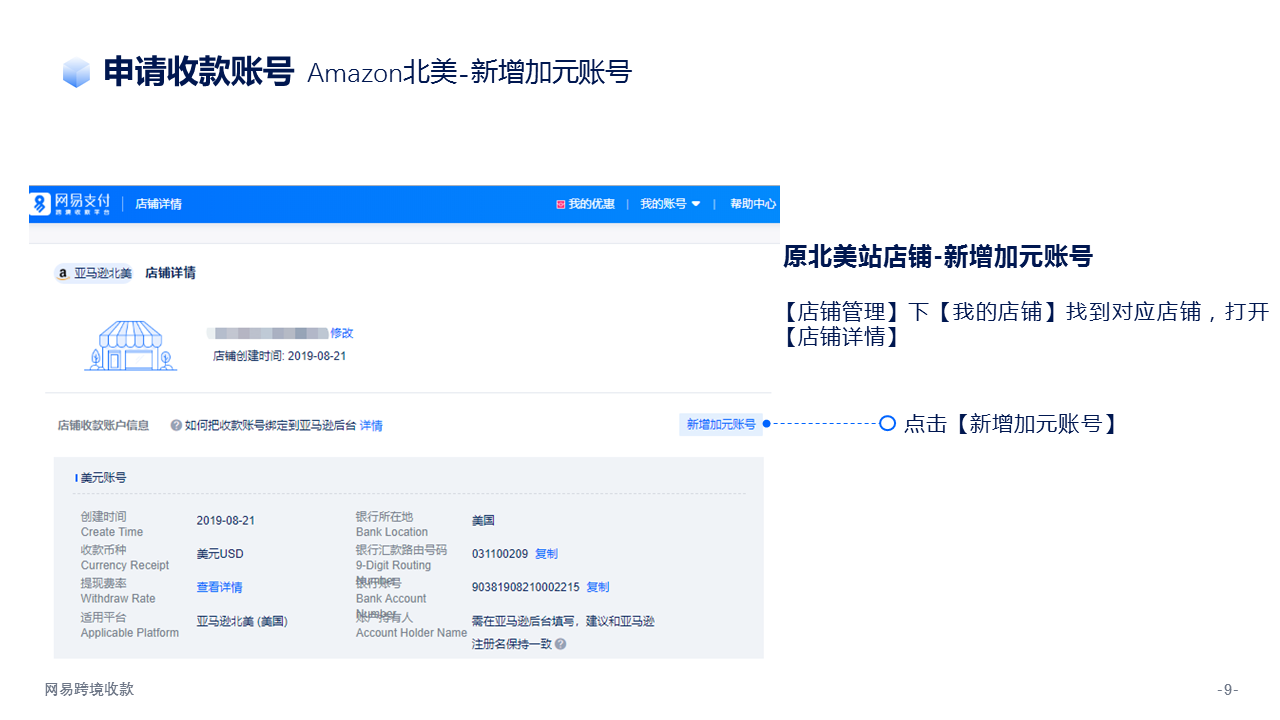Viewport: 1280px width, 720px height.
Task: Click the 亚马逊北美 (美国) platform value
Action: (242, 621)
